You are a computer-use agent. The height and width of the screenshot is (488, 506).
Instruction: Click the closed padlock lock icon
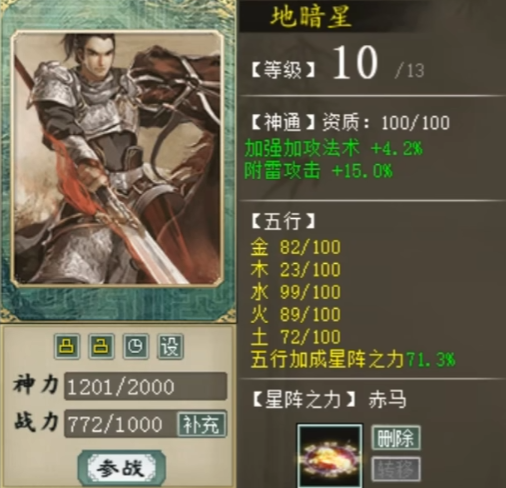click(67, 346)
